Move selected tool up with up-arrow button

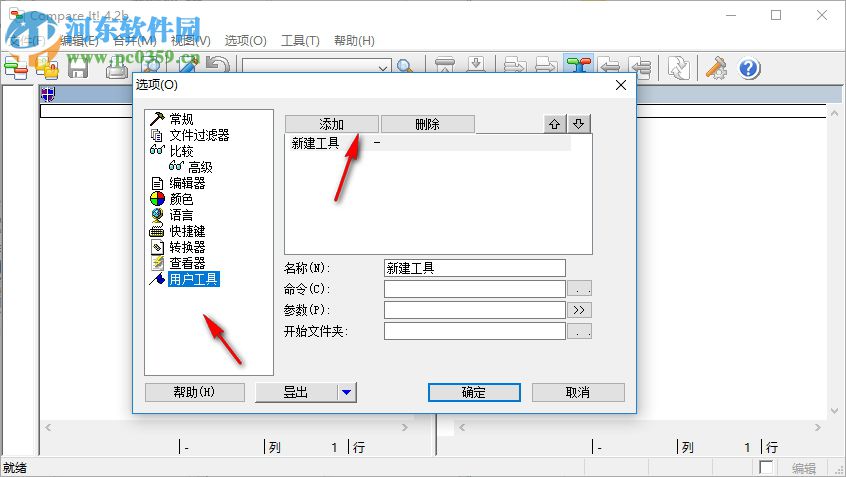pos(554,124)
